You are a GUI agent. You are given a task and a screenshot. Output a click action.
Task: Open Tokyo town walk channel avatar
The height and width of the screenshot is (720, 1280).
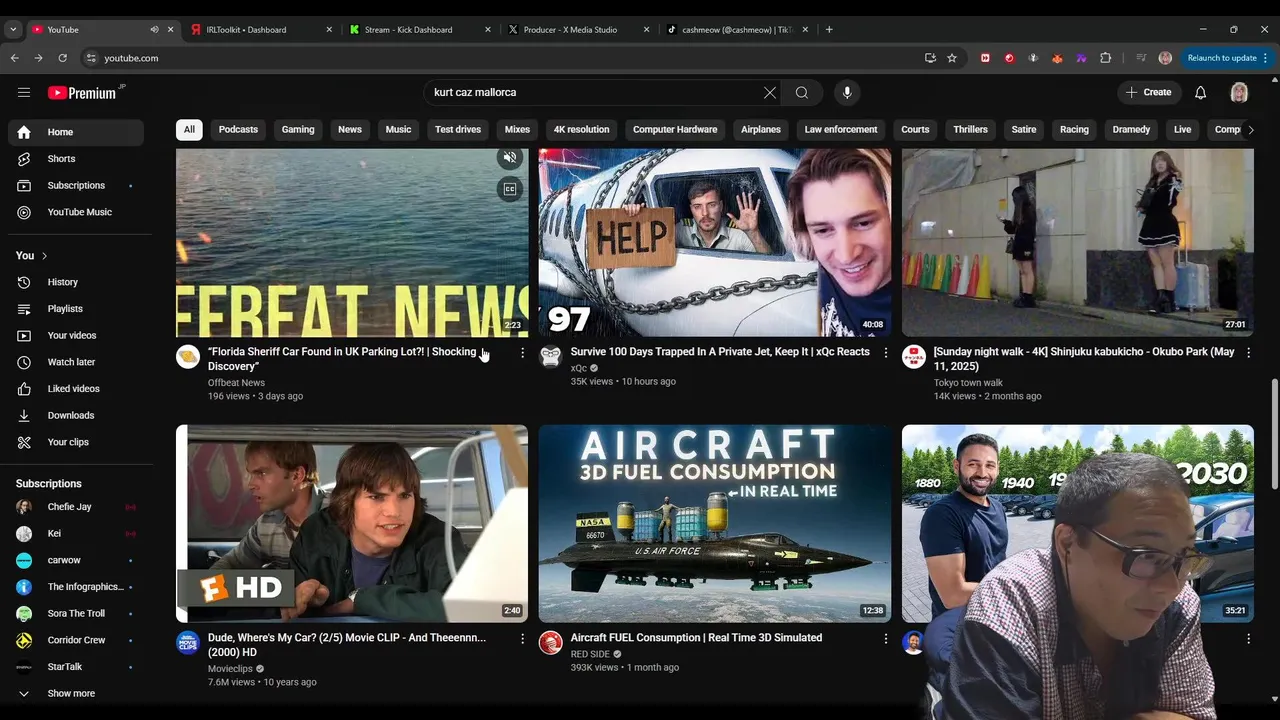(914, 357)
